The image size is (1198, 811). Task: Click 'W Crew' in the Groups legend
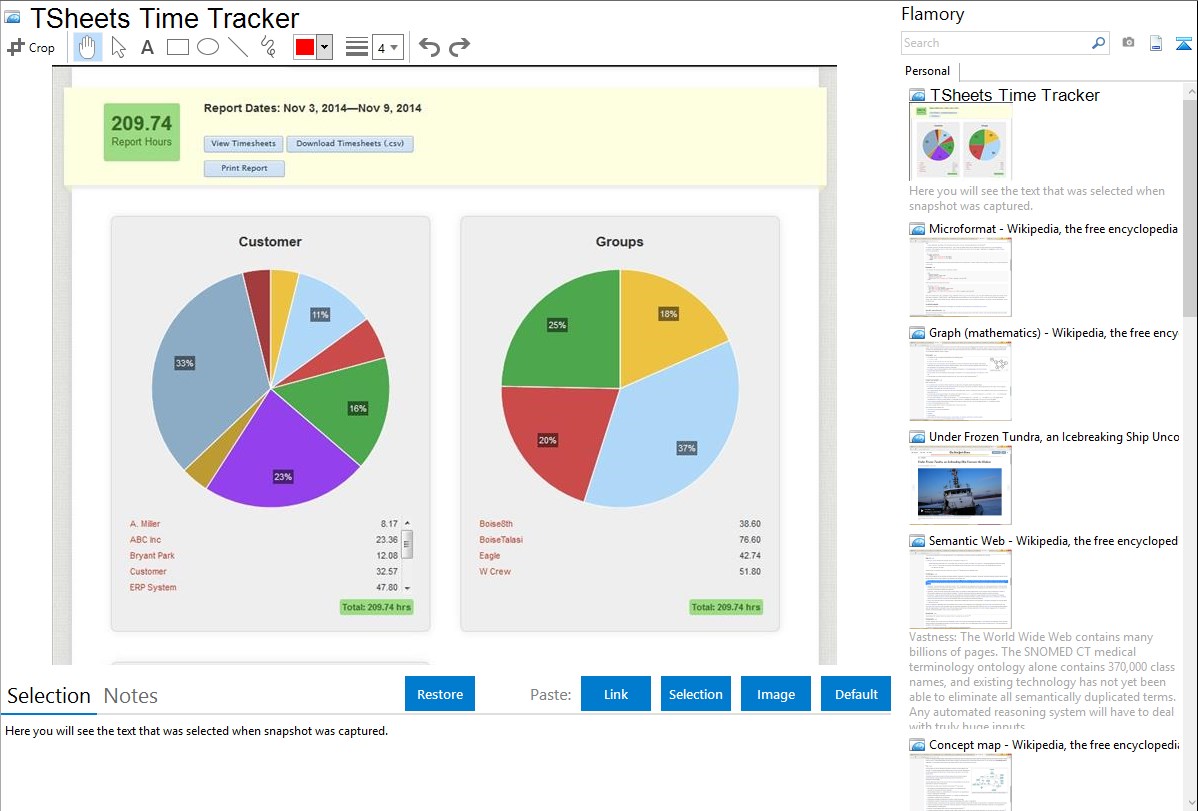point(495,572)
